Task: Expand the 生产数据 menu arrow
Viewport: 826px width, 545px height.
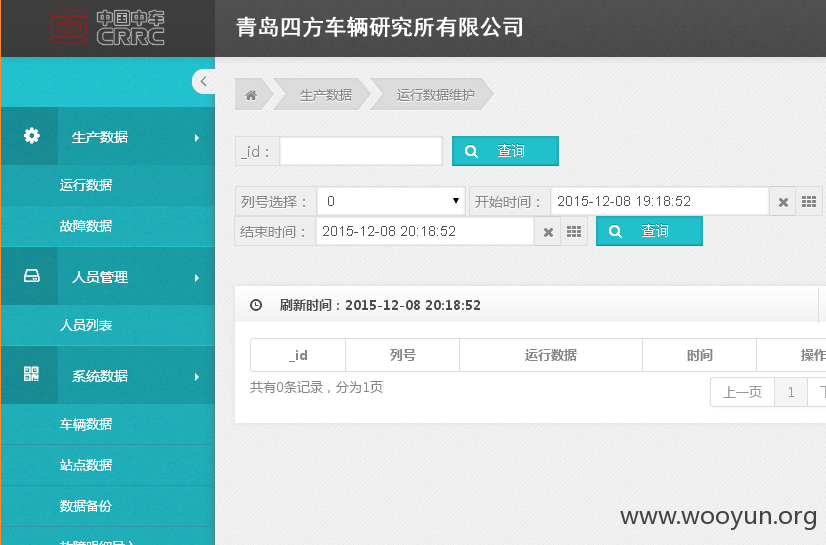Action: pos(196,138)
